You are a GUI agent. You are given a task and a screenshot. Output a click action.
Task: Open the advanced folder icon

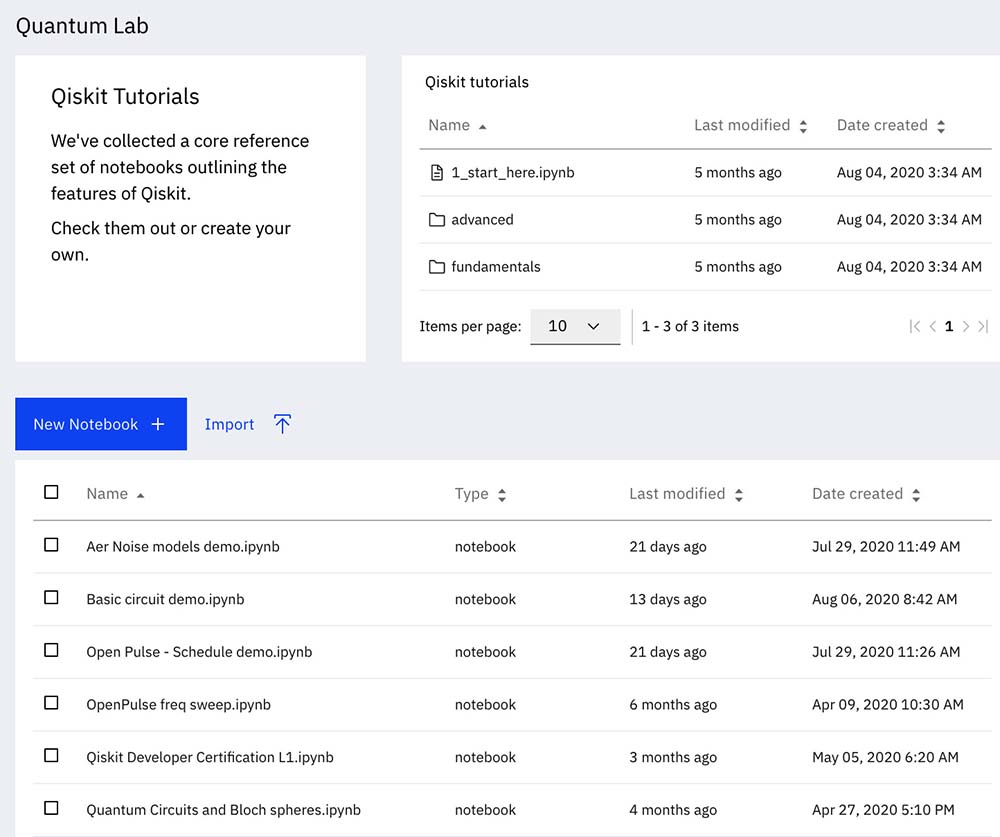[436, 220]
